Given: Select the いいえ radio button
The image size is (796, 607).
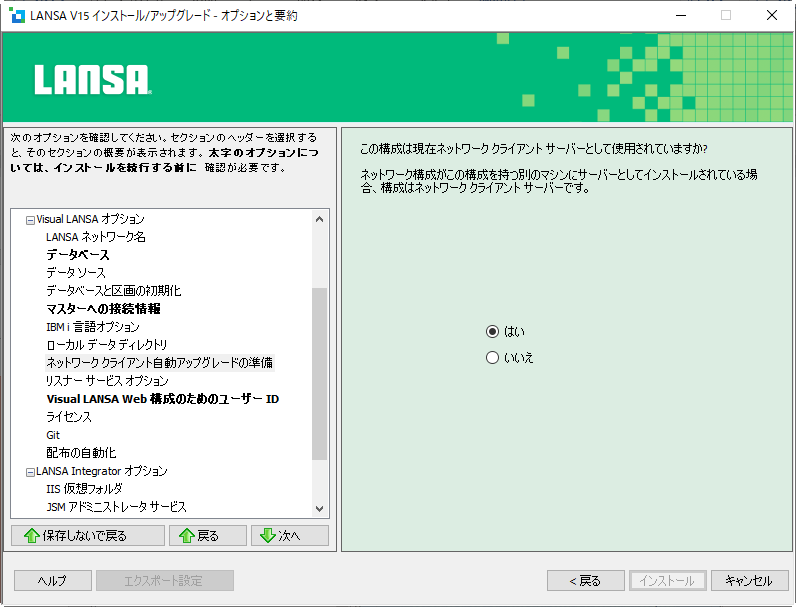Looking at the screenshot, I should point(492,358).
